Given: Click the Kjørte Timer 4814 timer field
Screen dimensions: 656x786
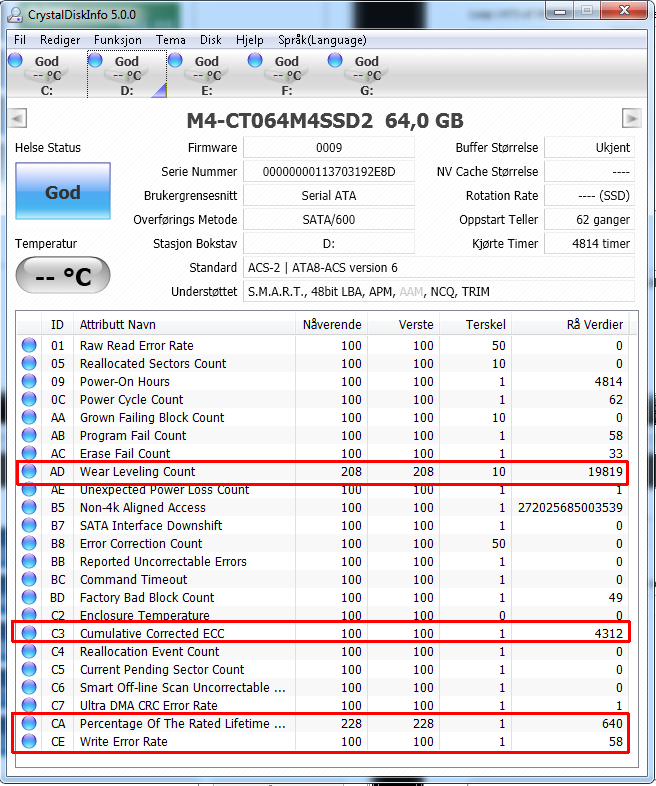Looking at the screenshot, I should [589, 244].
